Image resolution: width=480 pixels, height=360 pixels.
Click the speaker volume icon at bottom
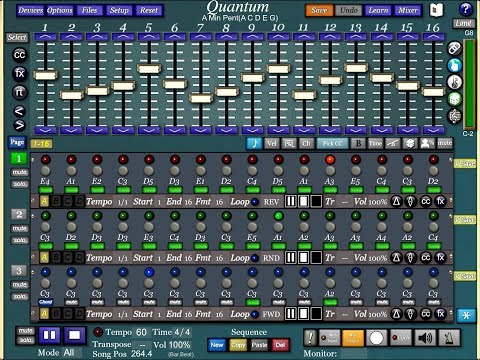(x=425, y=338)
